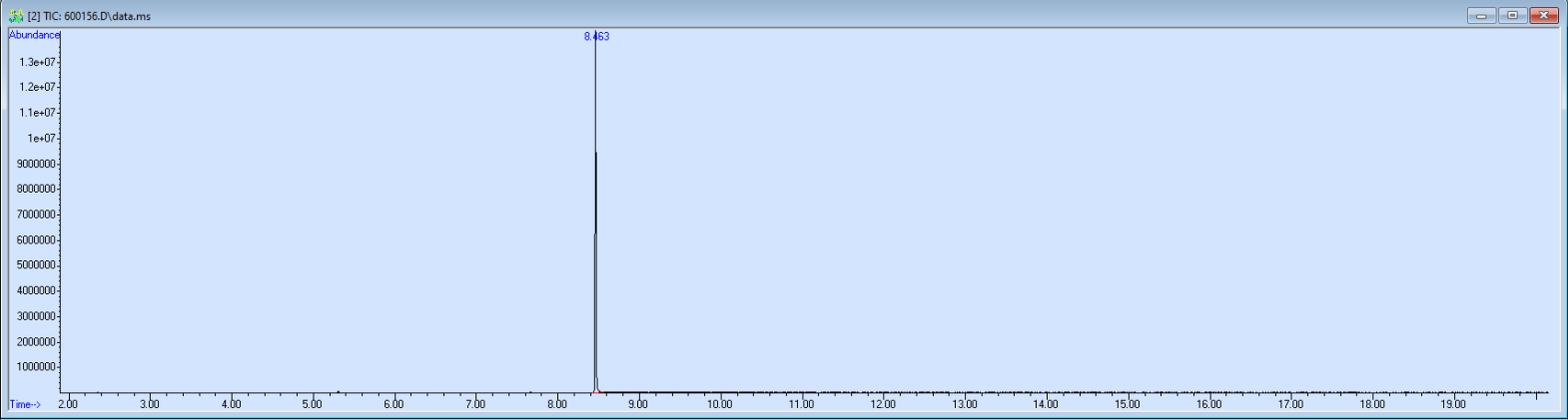Screen dimensions: 1568x420
Task: Click the Time--> axis label
Action: (x=25, y=404)
